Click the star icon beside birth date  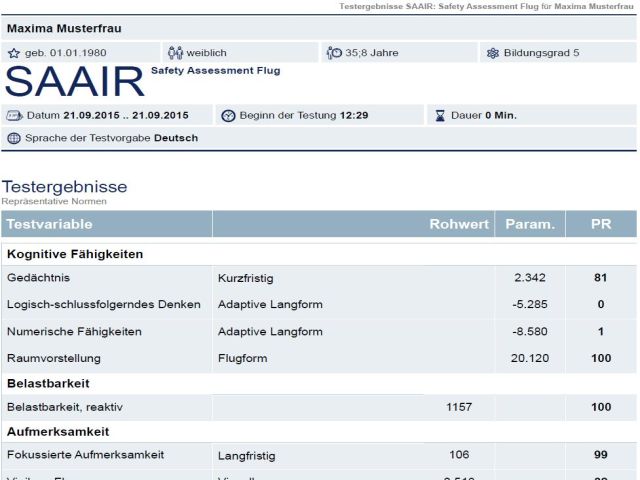(x=14, y=53)
